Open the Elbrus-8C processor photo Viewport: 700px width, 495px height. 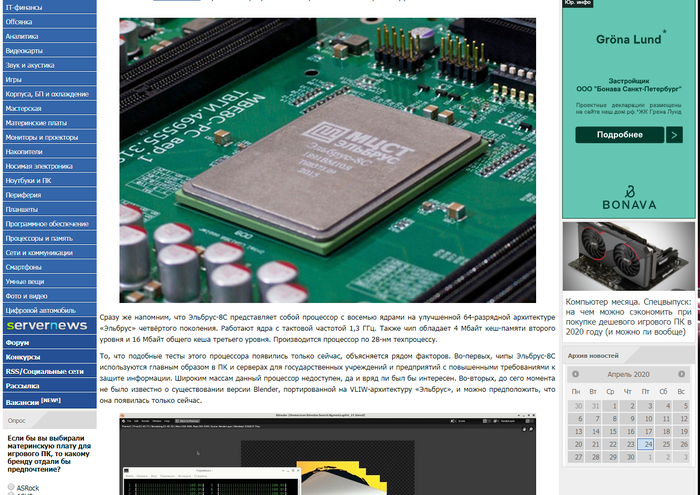pyautogui.click(x=327, y=160)
